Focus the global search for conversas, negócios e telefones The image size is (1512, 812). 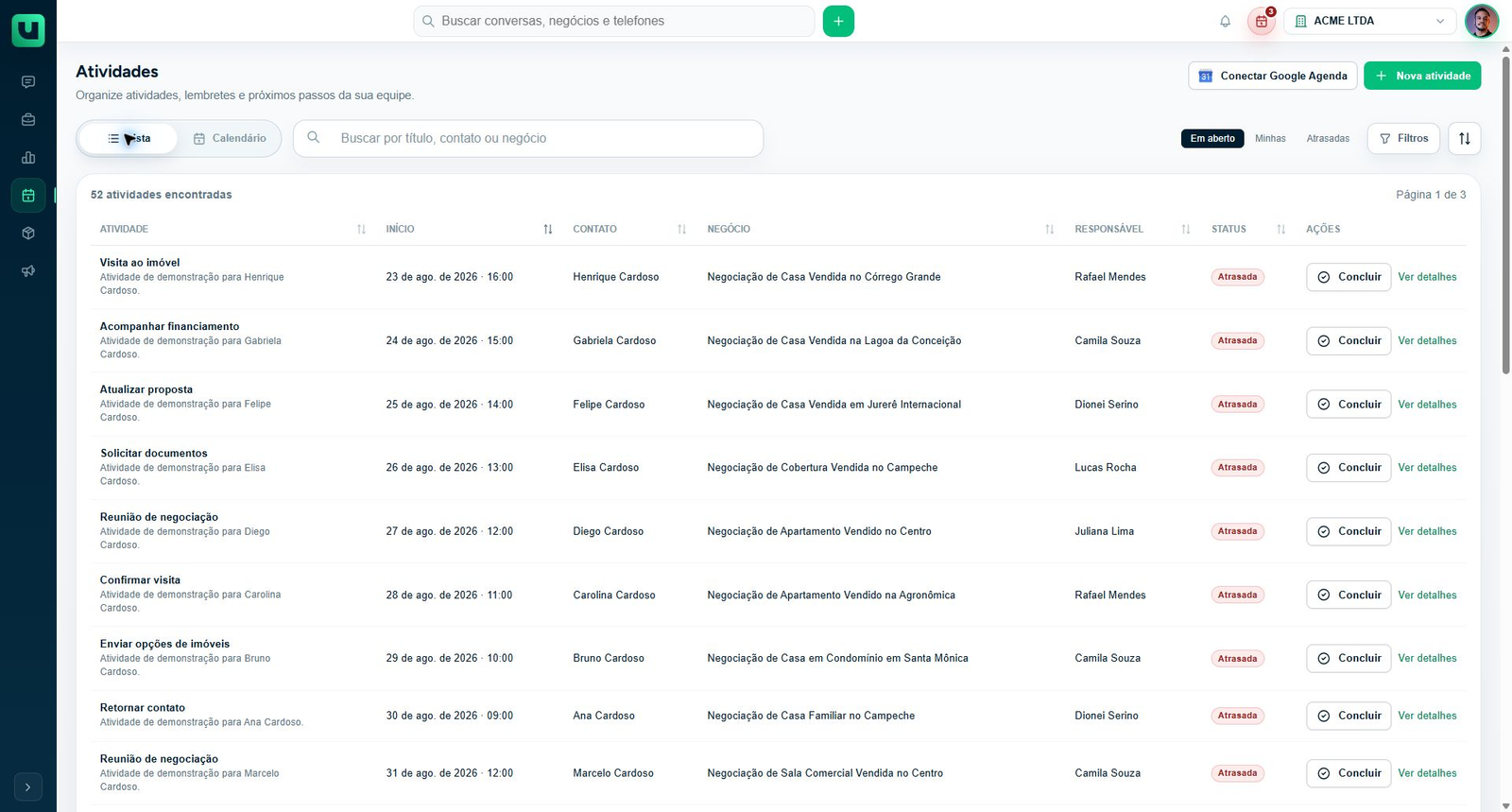click(x=614, y=21)
